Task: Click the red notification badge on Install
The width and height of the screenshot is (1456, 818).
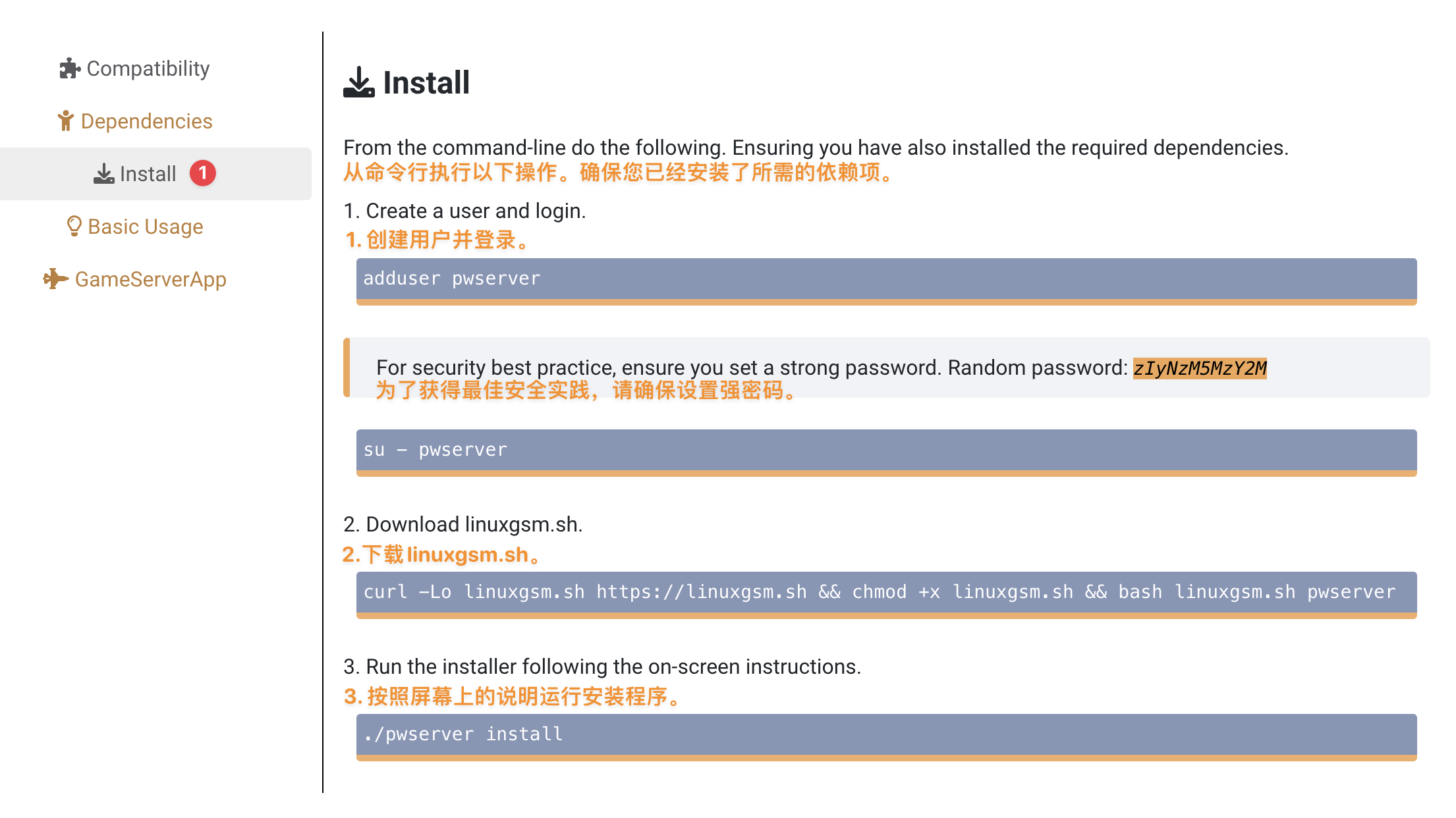Action: tap(204, 173)
